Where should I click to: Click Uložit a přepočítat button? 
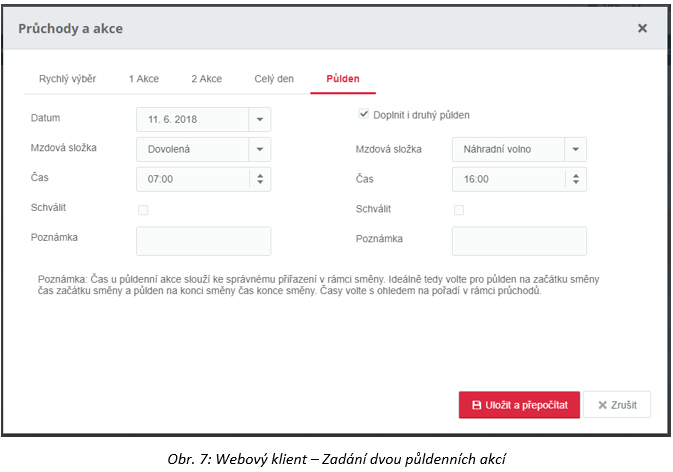point(519,405)
